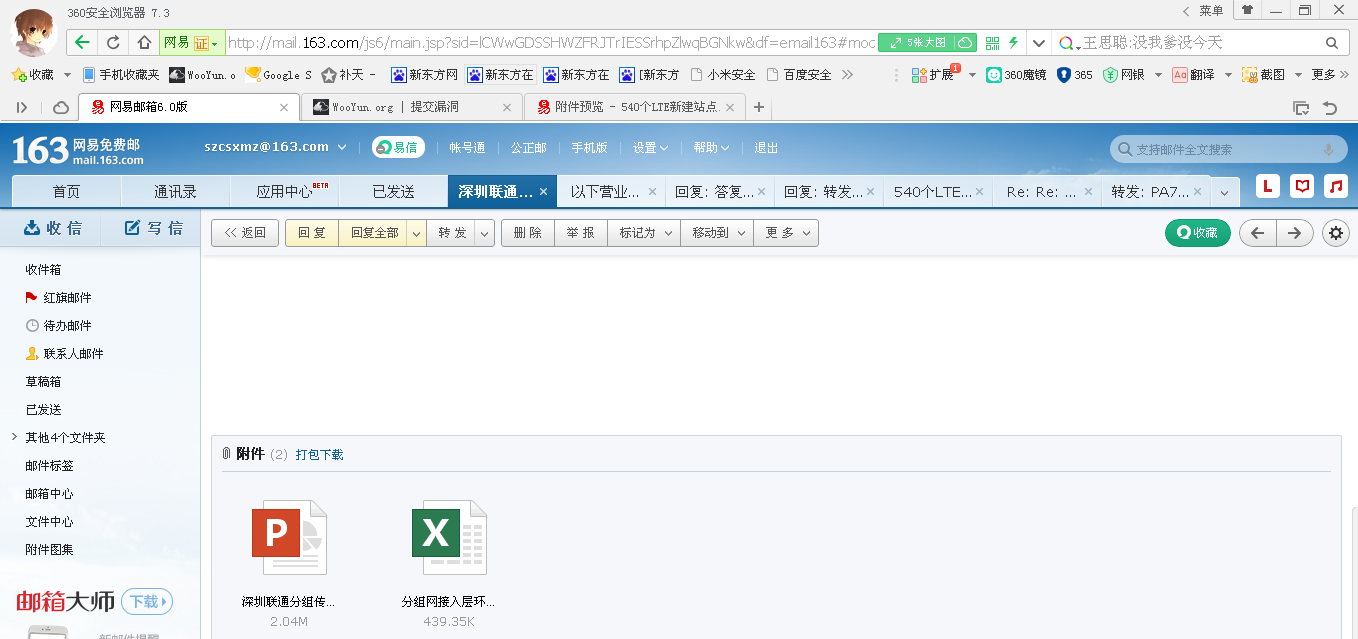
Task: Open the PowerPoint attachment 深圳联通分组传...
Action: [x=289, y=538]
